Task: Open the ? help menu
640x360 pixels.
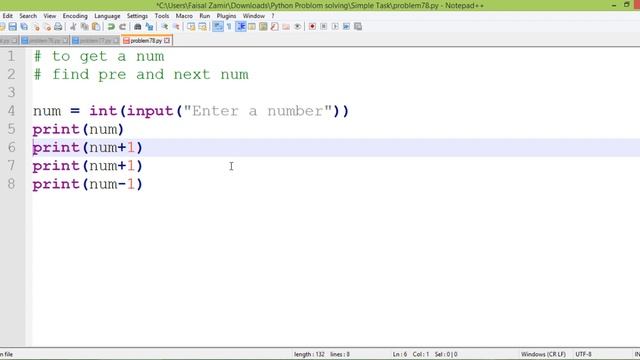Action: pos(273,16)
